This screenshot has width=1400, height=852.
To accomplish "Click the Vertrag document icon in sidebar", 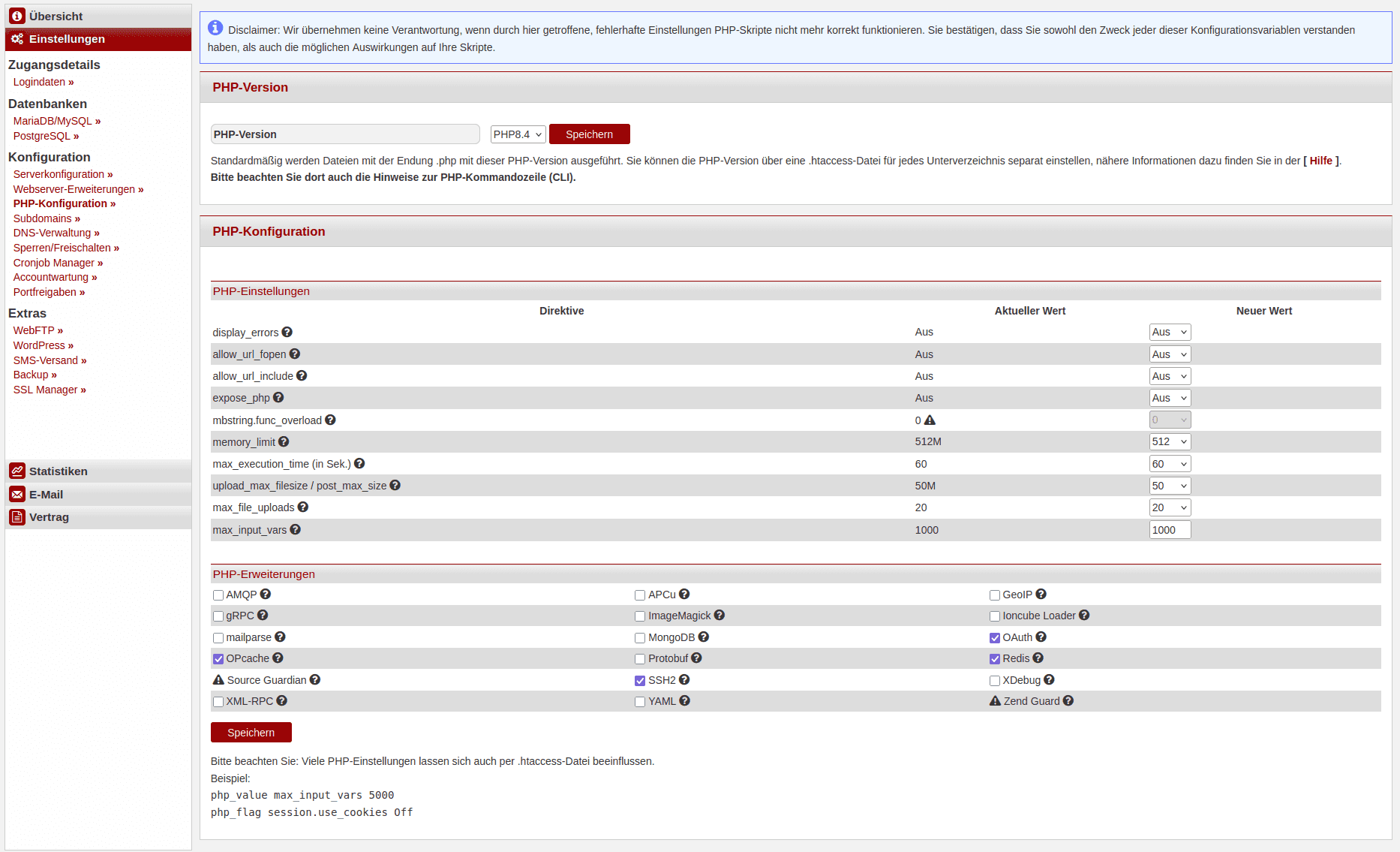I will pyautogui.click(x=17, y=517).
